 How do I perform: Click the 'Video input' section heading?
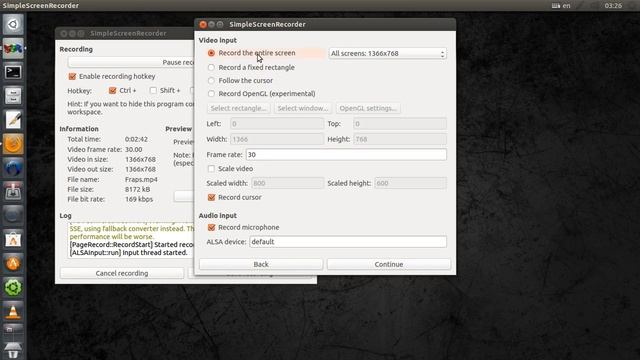coord(218,40)
